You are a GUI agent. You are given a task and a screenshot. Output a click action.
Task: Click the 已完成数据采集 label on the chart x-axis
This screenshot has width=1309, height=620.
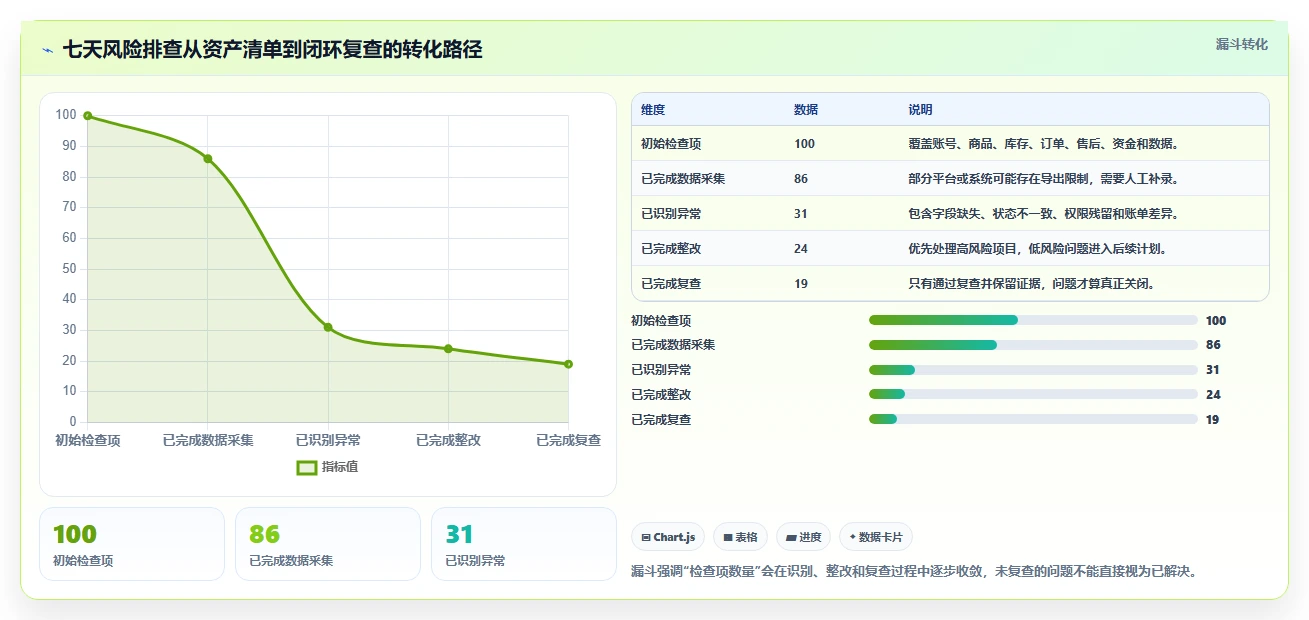click(x=208, y=440)
